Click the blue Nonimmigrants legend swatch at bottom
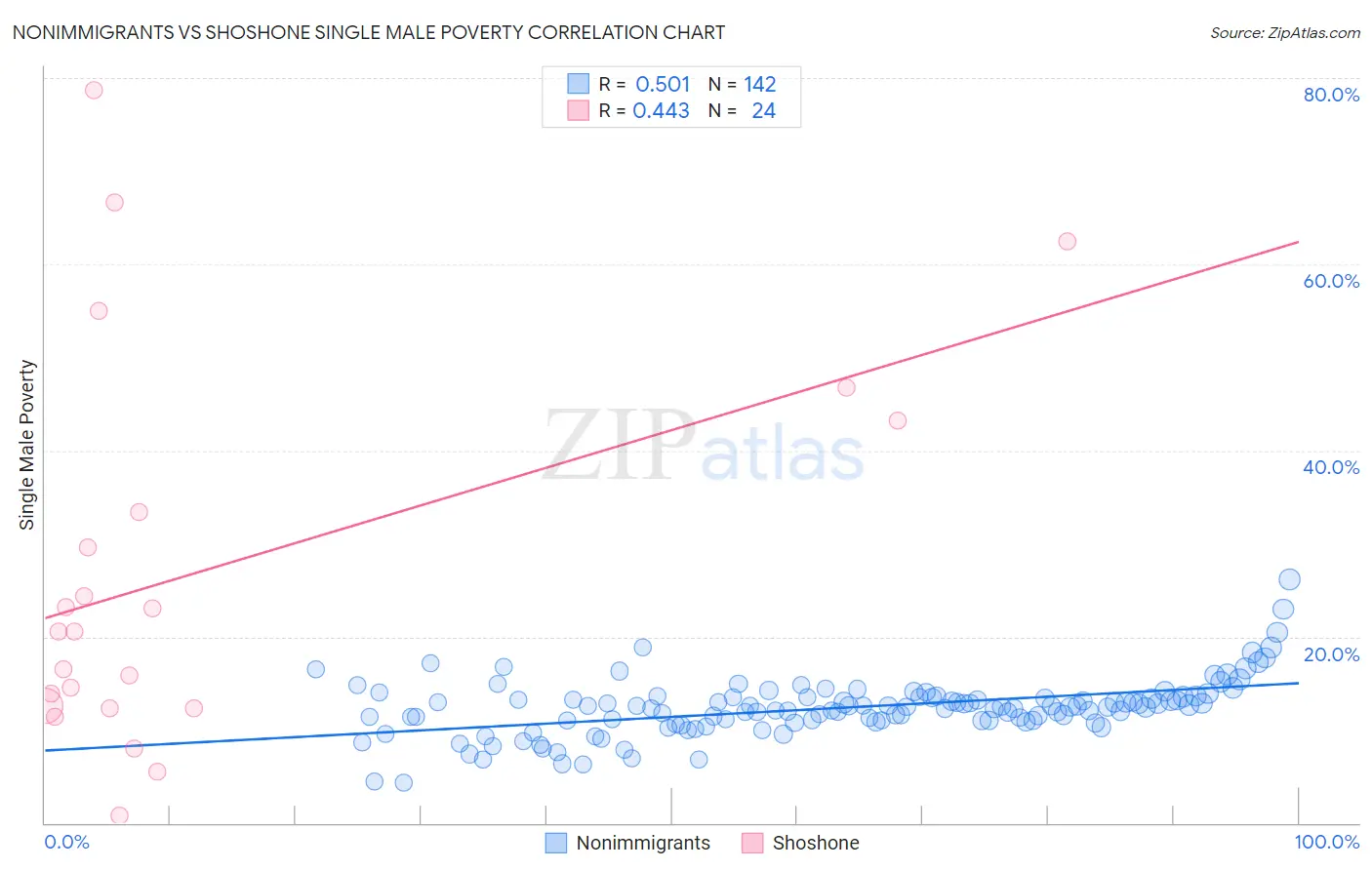Image resolution: width=1372 pixels, height=870 pixels. coord(556,843)
